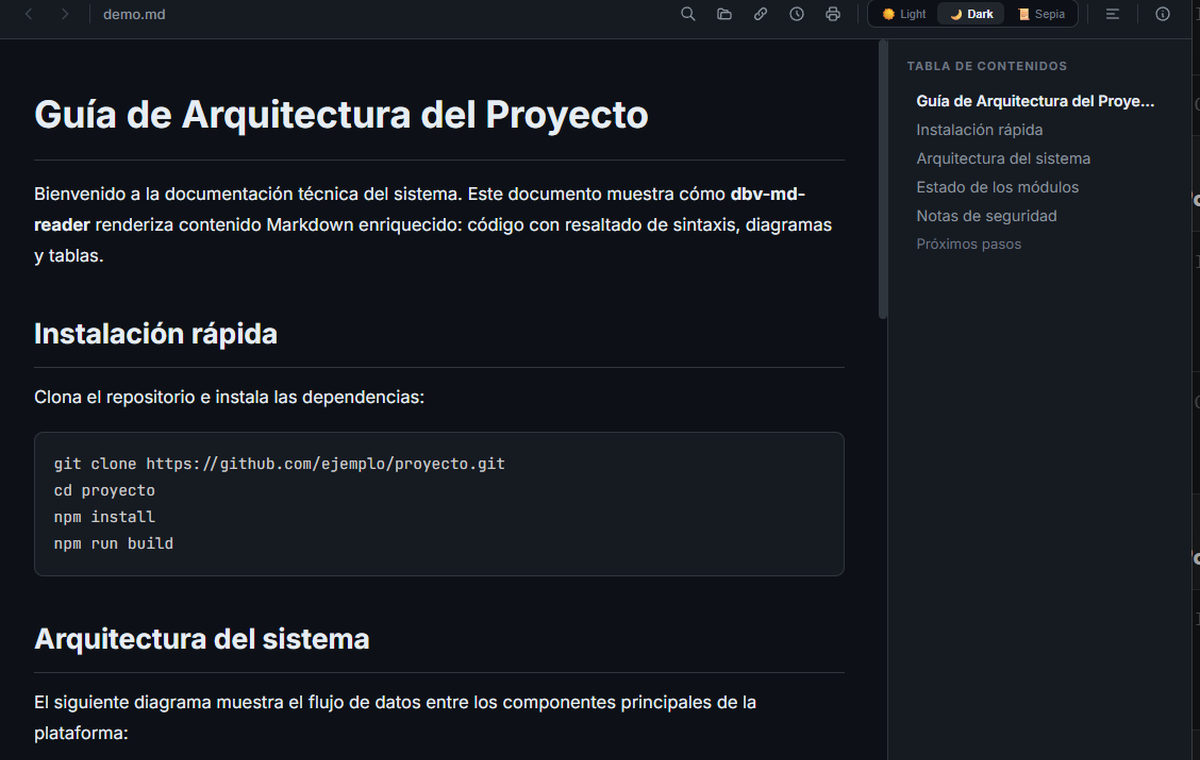The width and height of the screenshot is (1200, 760).
Task: Click the demo.md file name
Action: tap(134, 14)
